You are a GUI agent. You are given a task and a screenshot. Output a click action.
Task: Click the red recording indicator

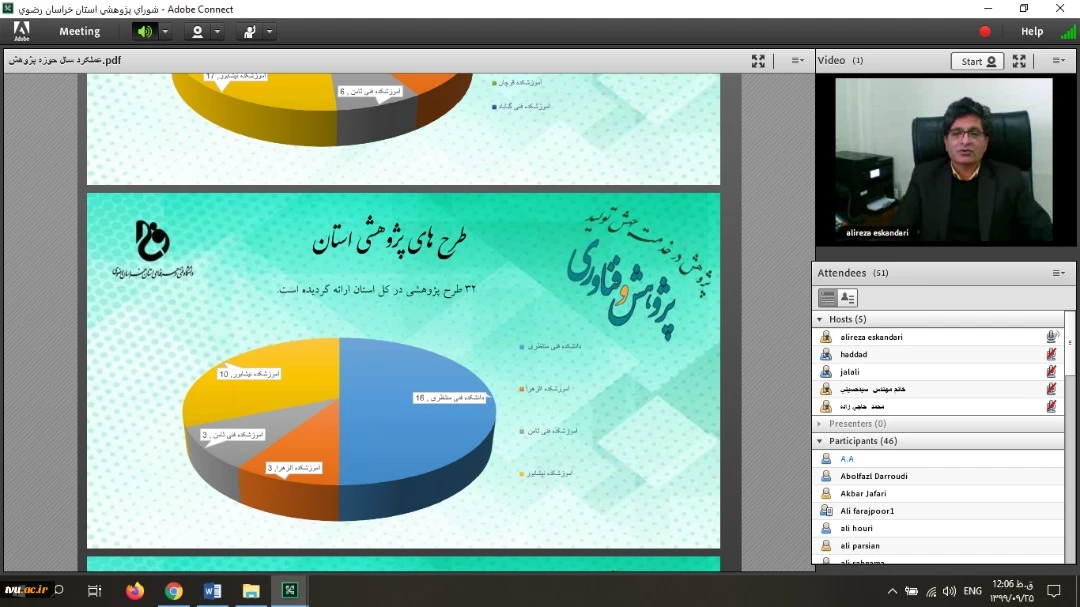[985, 32]
